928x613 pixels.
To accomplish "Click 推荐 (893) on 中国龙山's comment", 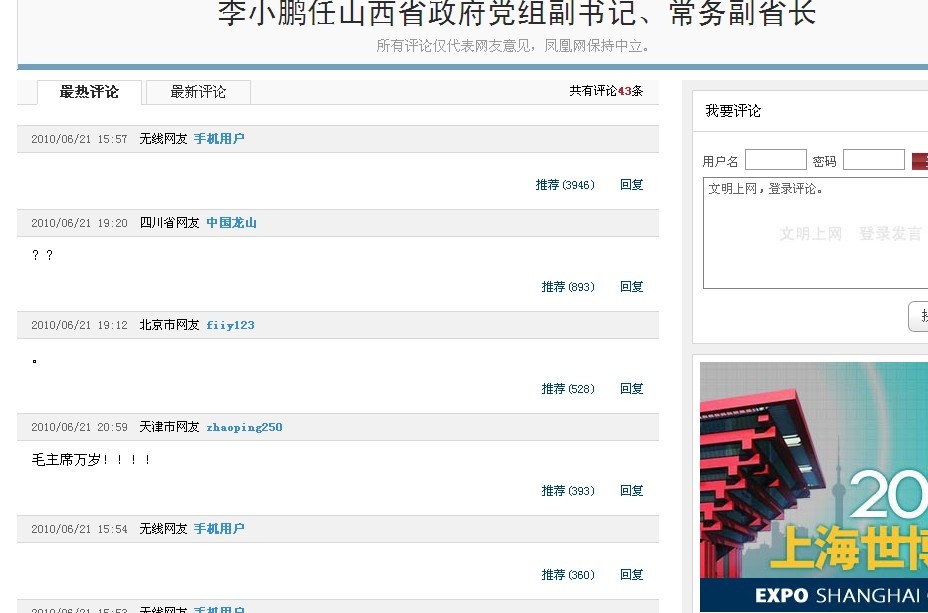I will pos(567,287).
